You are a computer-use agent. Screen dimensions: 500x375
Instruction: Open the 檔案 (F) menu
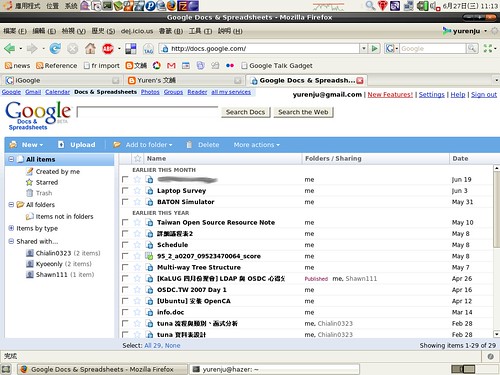tap(15, 31)
